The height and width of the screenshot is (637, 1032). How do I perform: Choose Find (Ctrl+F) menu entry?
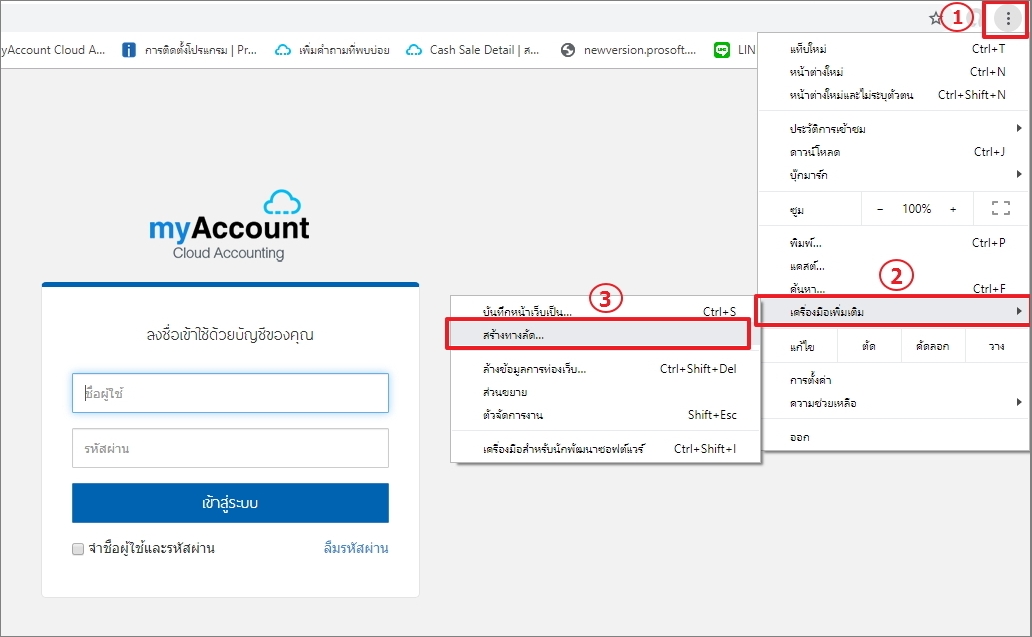coord(894,288)
